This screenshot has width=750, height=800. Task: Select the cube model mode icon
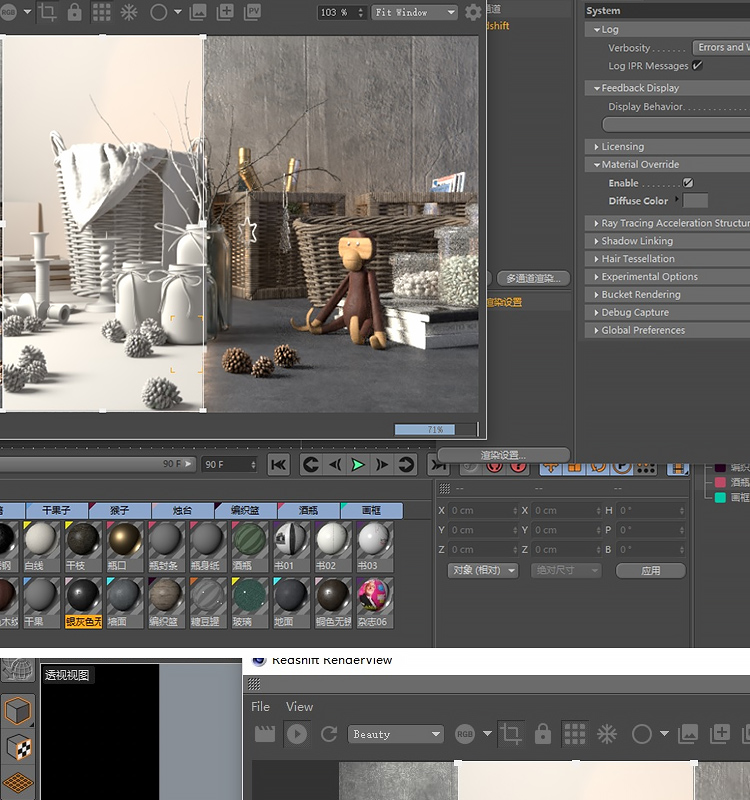pos(19,711)
